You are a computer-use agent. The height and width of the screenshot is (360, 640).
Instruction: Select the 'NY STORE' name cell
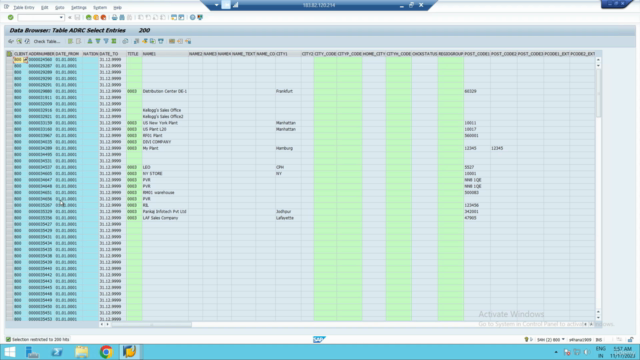(x=165, y=173)
